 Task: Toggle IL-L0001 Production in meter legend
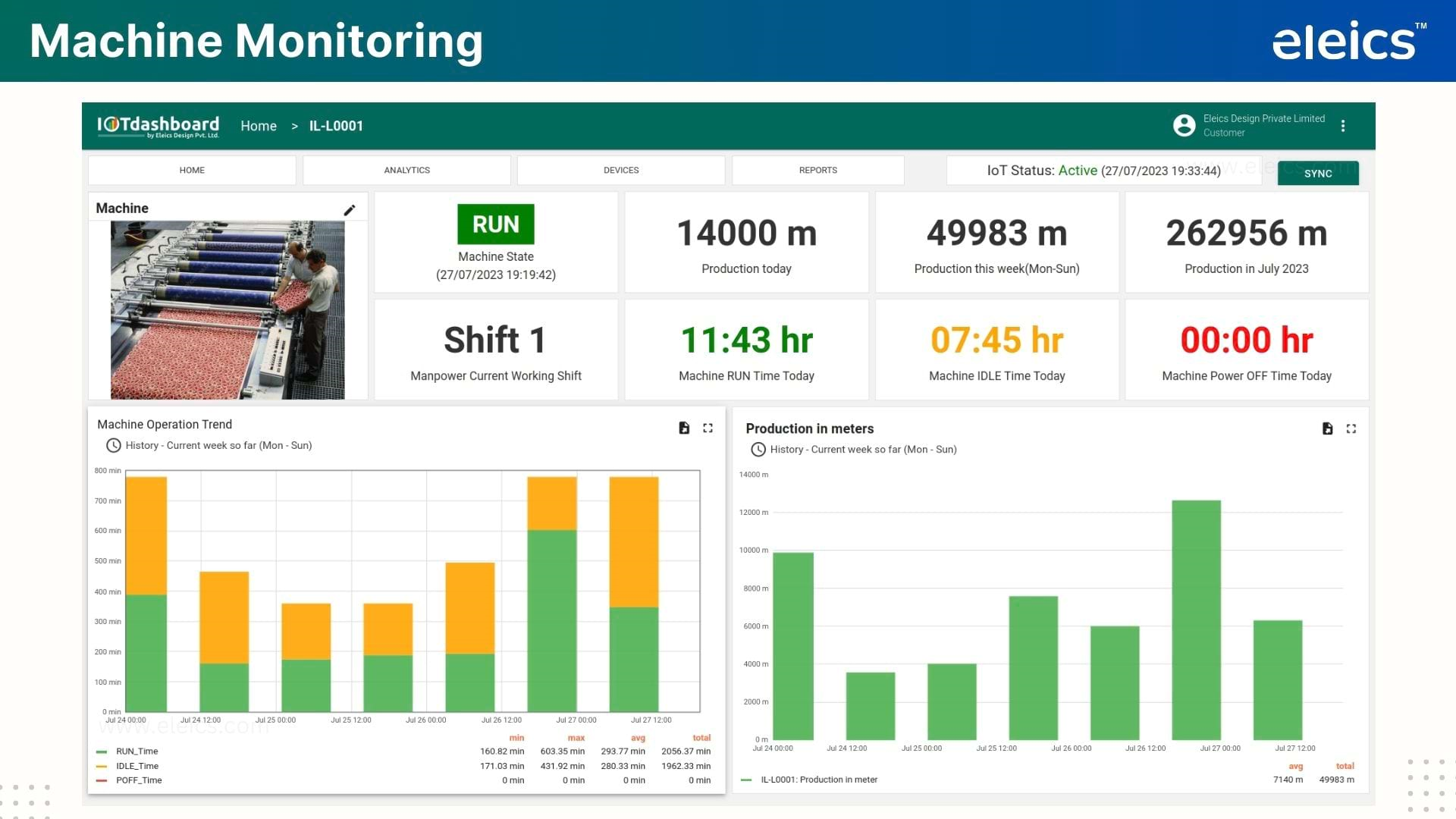[x=818, y=780]
